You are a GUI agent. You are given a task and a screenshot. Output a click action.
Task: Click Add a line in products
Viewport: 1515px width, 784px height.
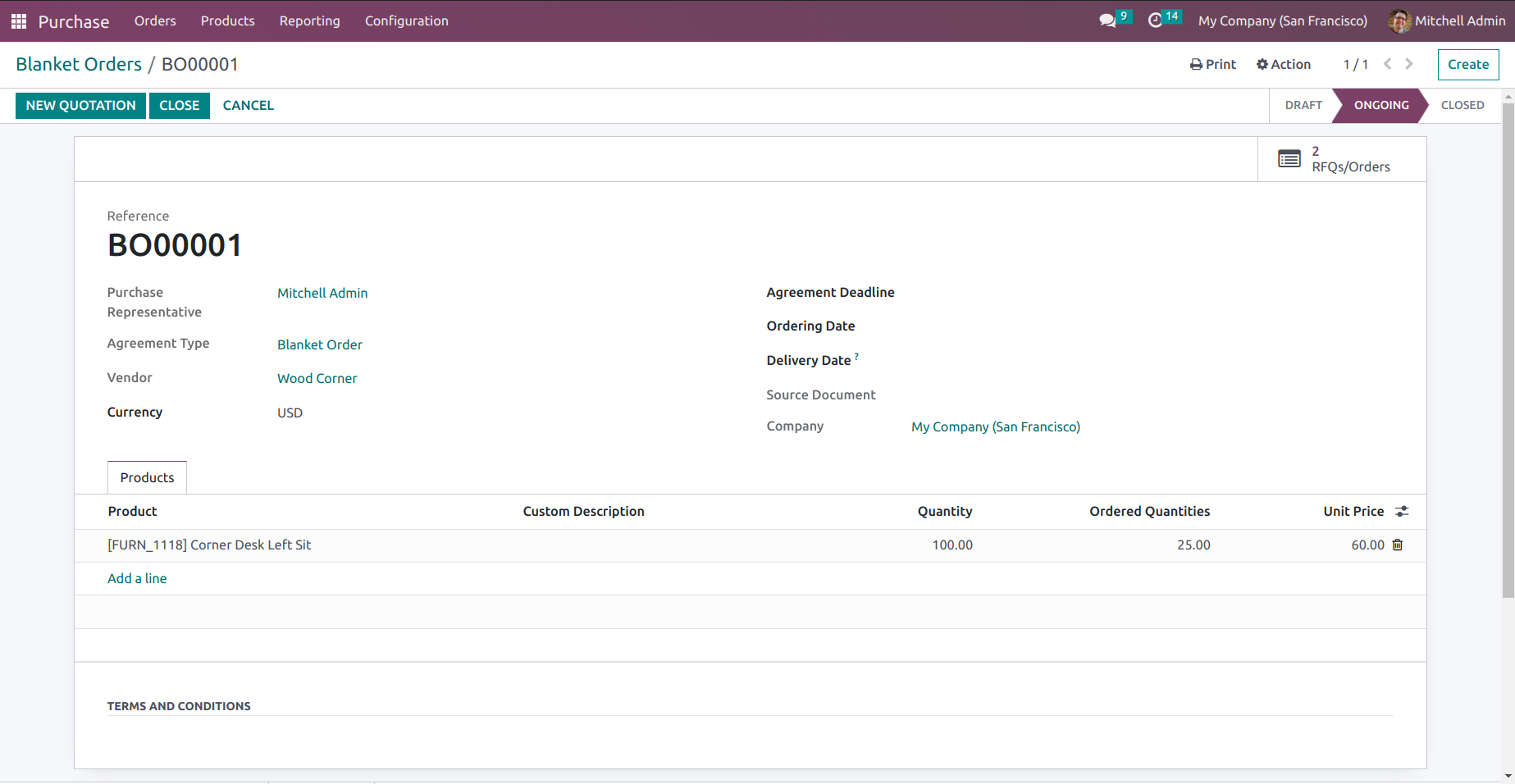[137, 578]
